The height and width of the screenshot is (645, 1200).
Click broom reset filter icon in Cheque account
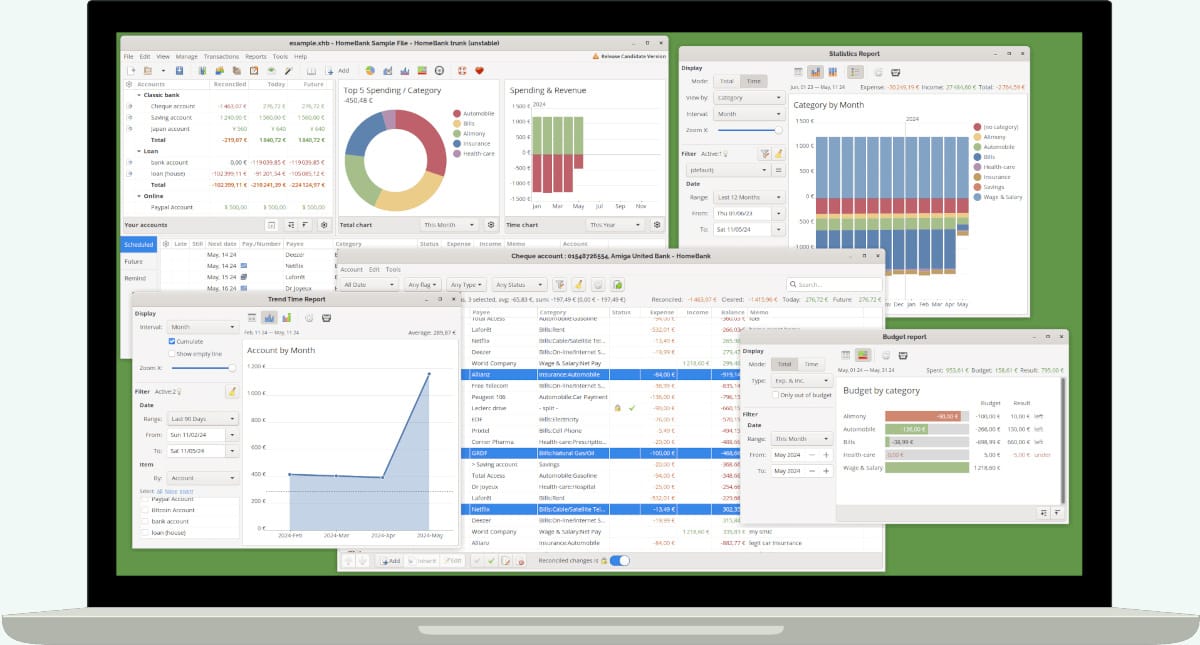pos(579,285)
